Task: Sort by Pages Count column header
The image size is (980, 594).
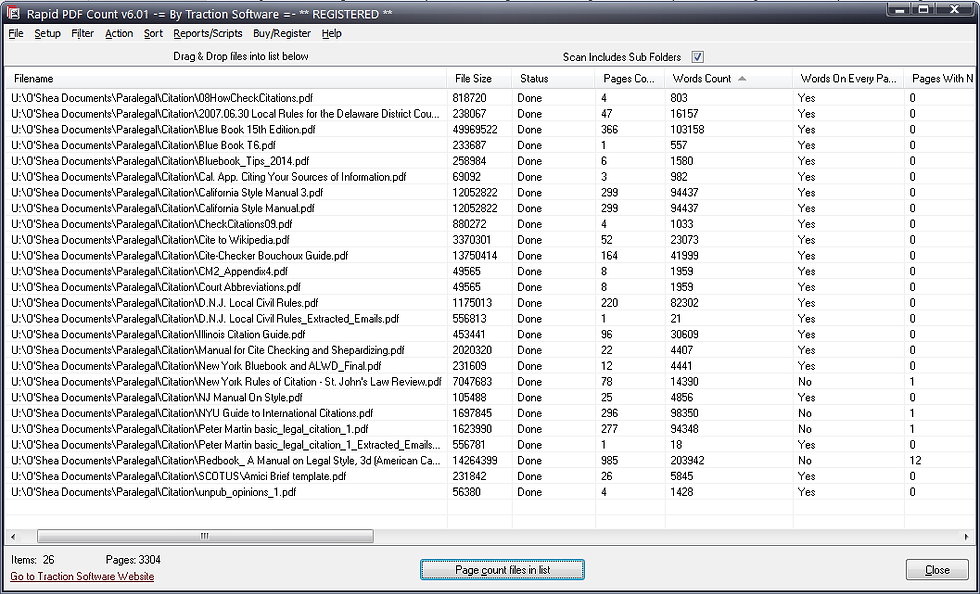Action: pyautogui.click(x=630, y=79)
